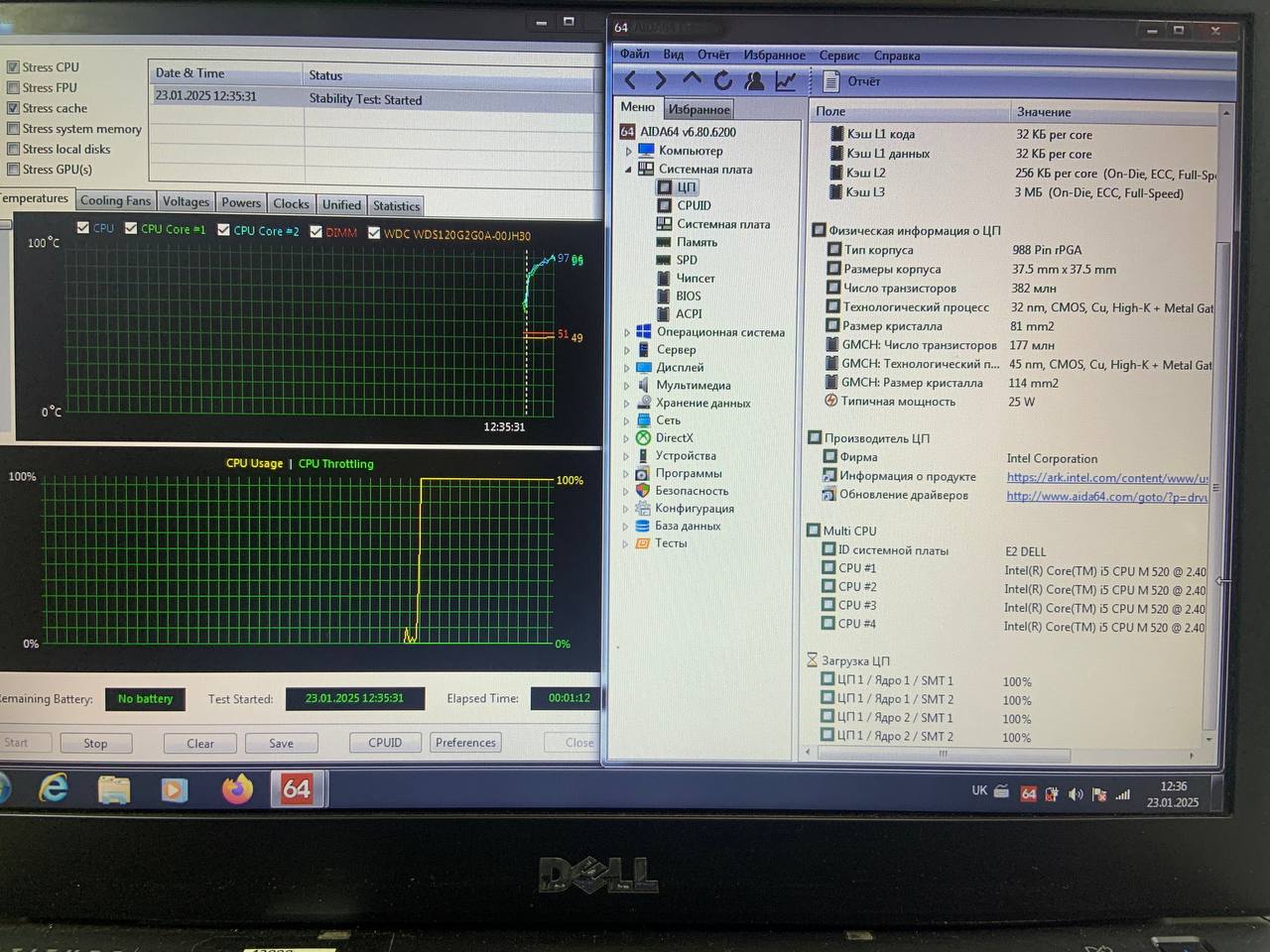Click the AIDA64 v6.80.6200 root node icon

click(x=627, y=131)
